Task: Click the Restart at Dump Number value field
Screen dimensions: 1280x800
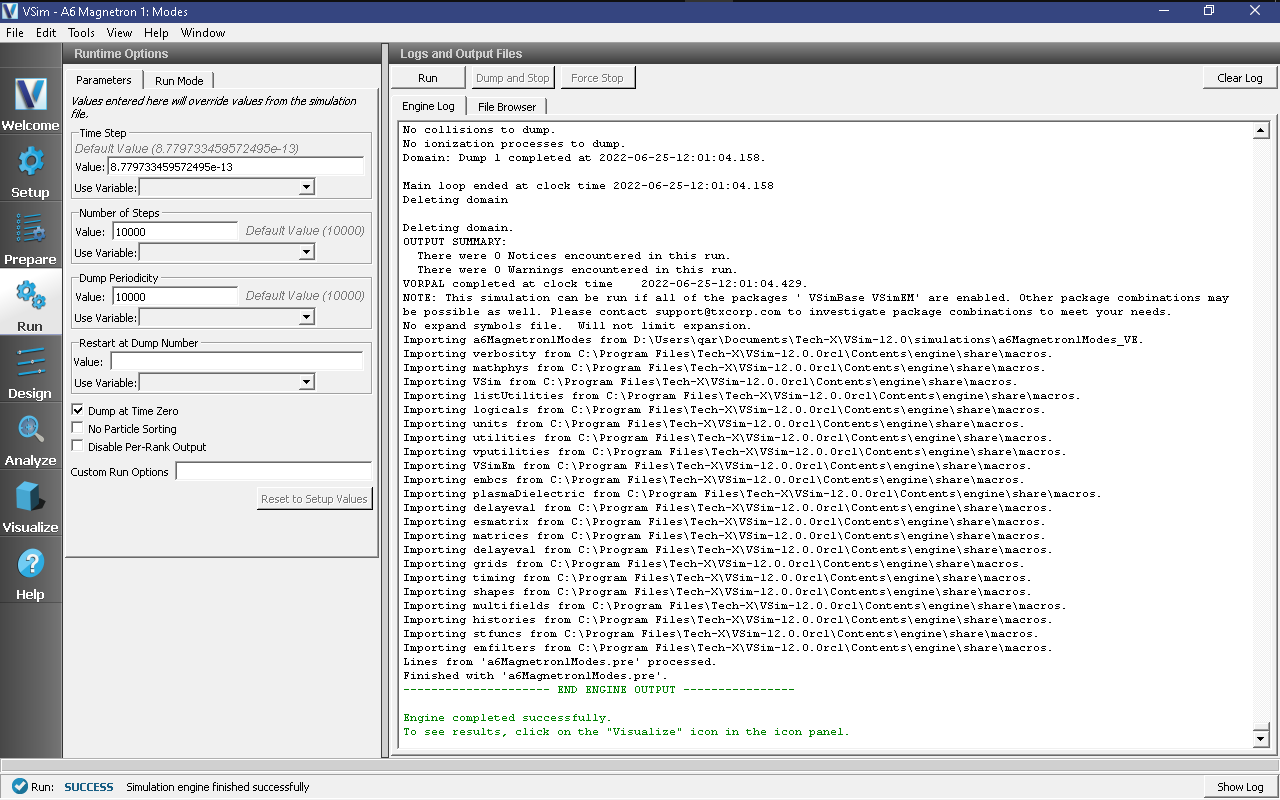Action: (x=236, y=362)
